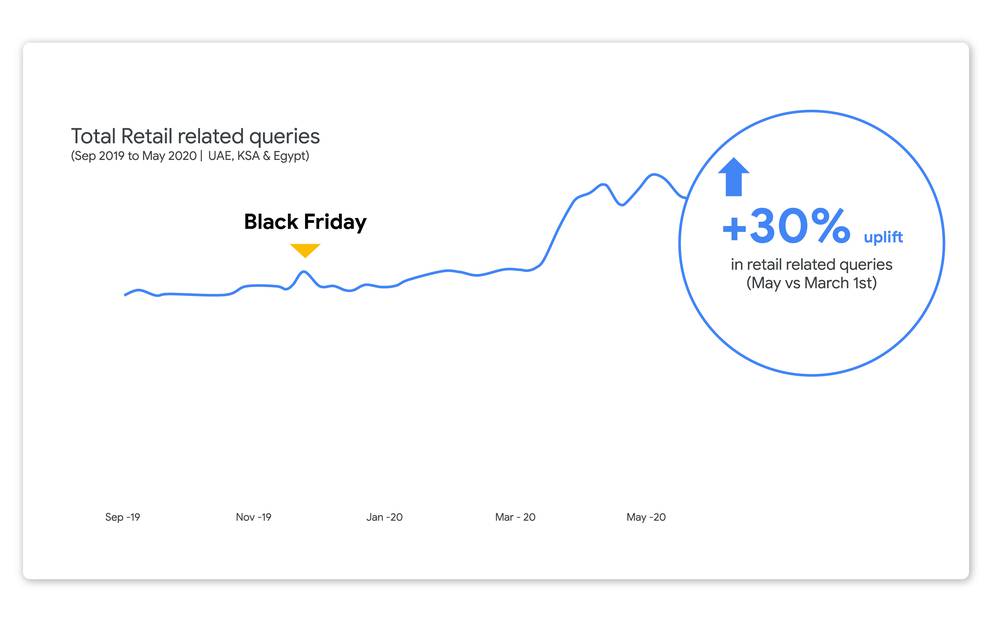Click the line's steep rise after March
The height and width of the screenshot is (622, 1000).
point(559,230)
